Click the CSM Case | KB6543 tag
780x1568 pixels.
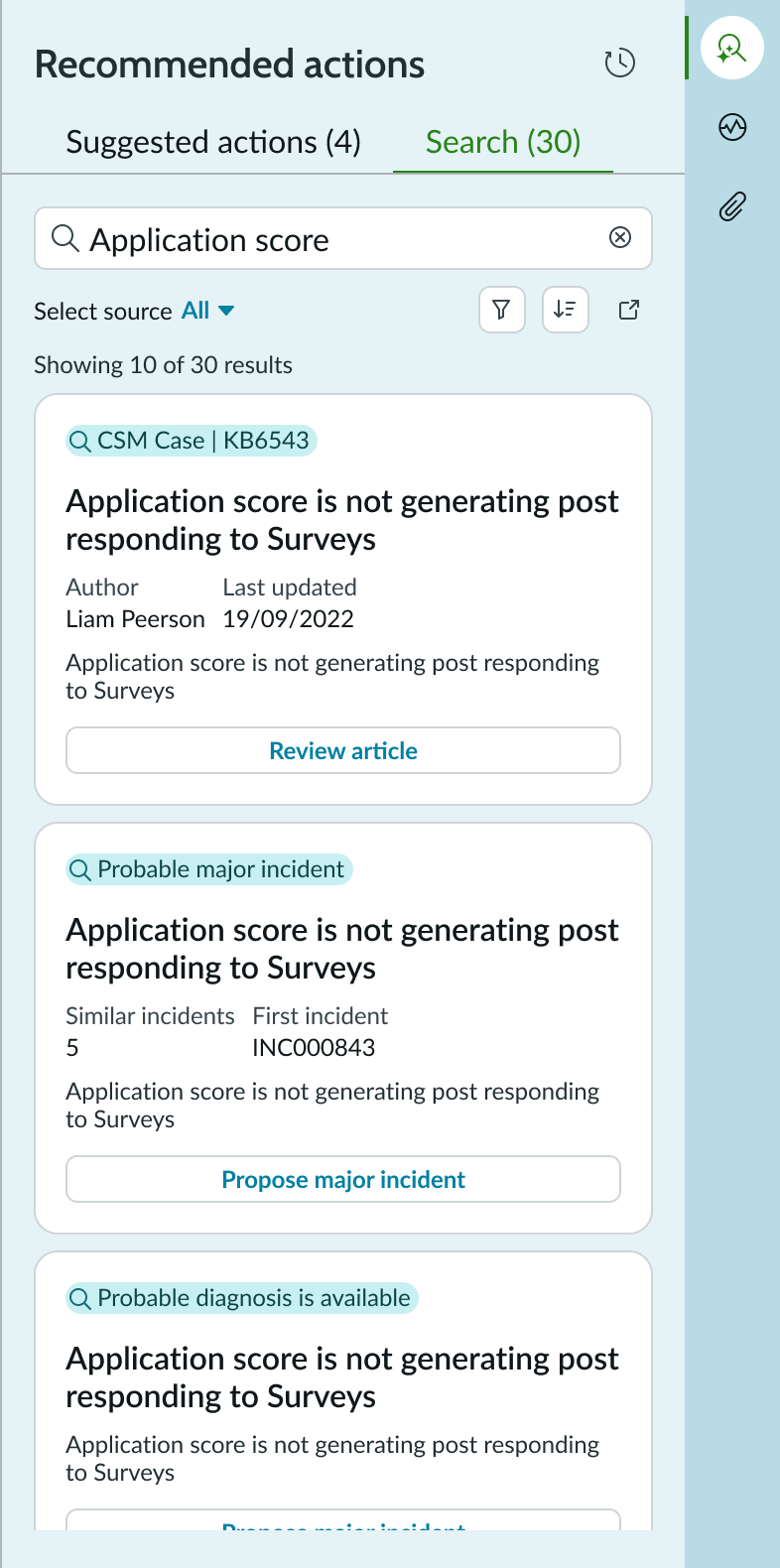pyautogui.click(x=192, y=441)
